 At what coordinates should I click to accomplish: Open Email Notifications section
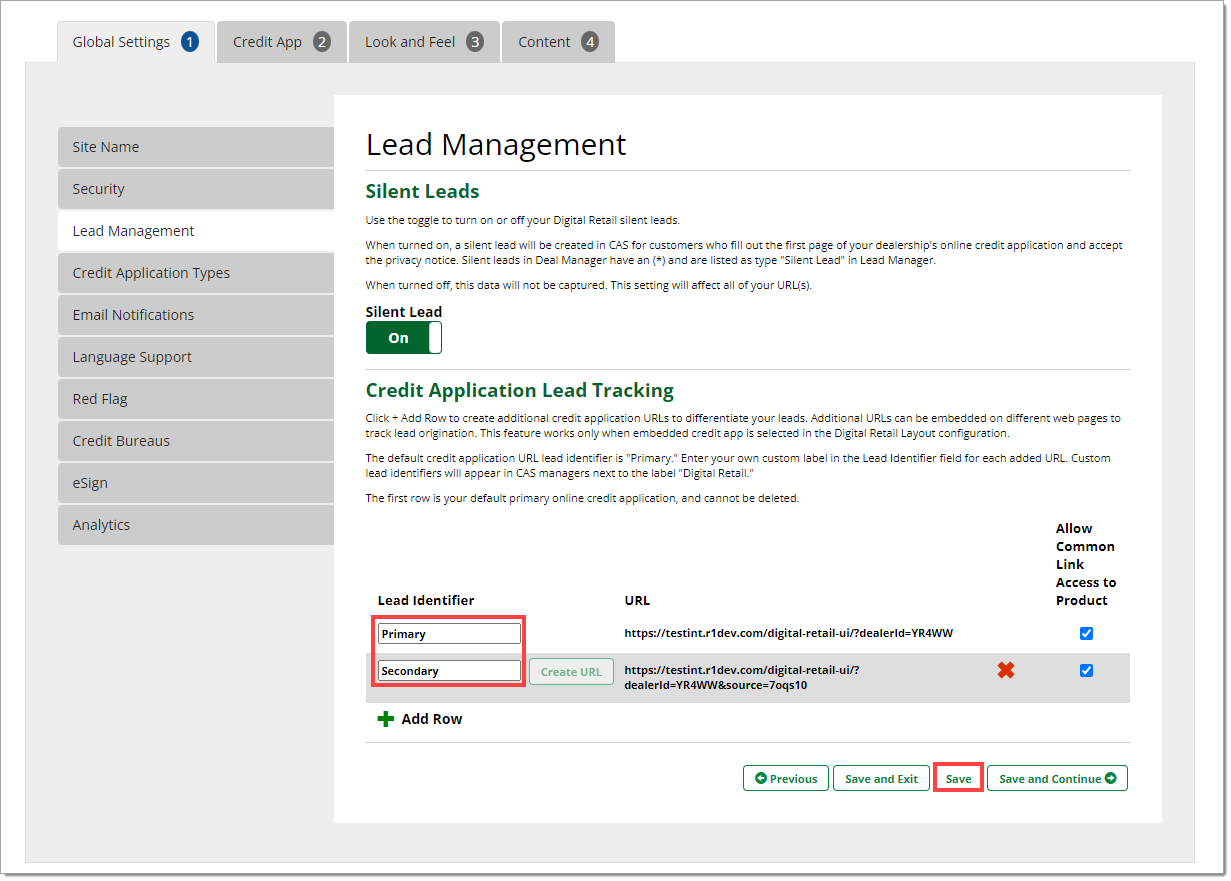(x=196, y=315)
